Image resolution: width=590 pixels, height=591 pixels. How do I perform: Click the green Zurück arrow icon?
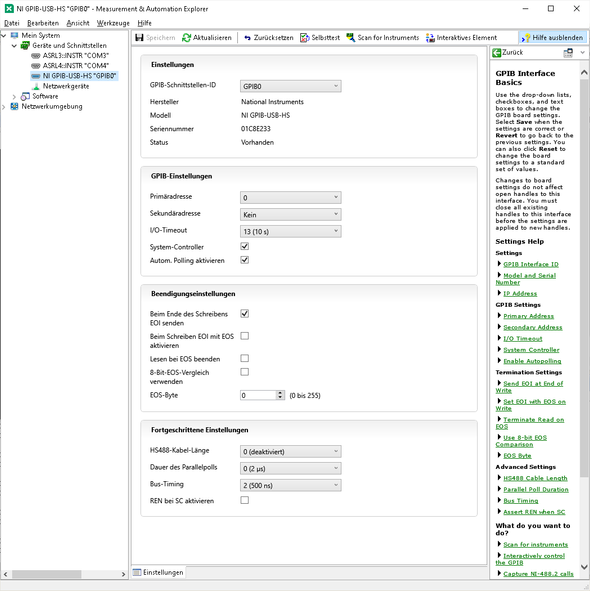(x=497, y=53)
